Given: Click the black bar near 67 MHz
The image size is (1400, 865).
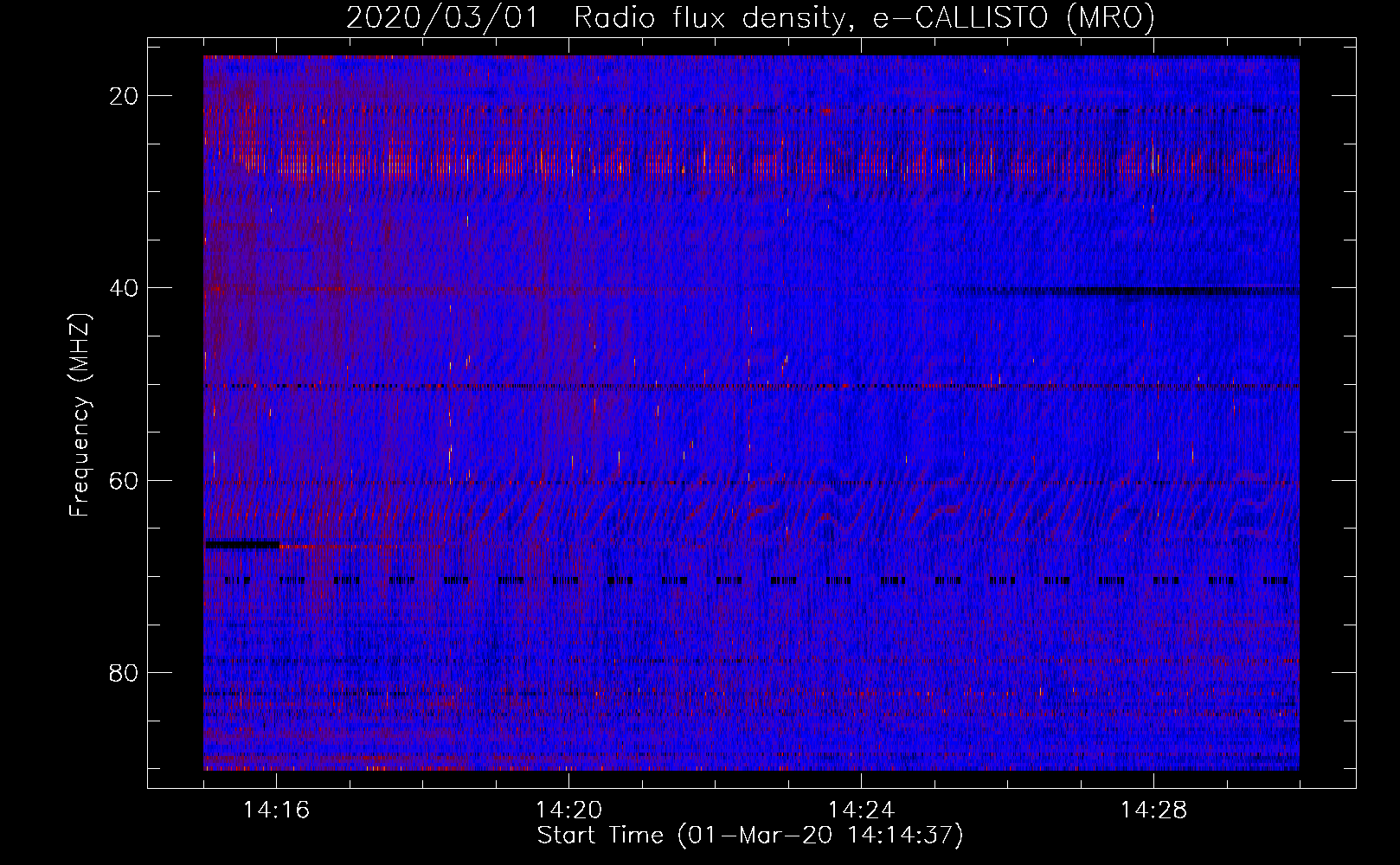Looking at the screenshot, I should pyautogui.click(x=242, y=544).
